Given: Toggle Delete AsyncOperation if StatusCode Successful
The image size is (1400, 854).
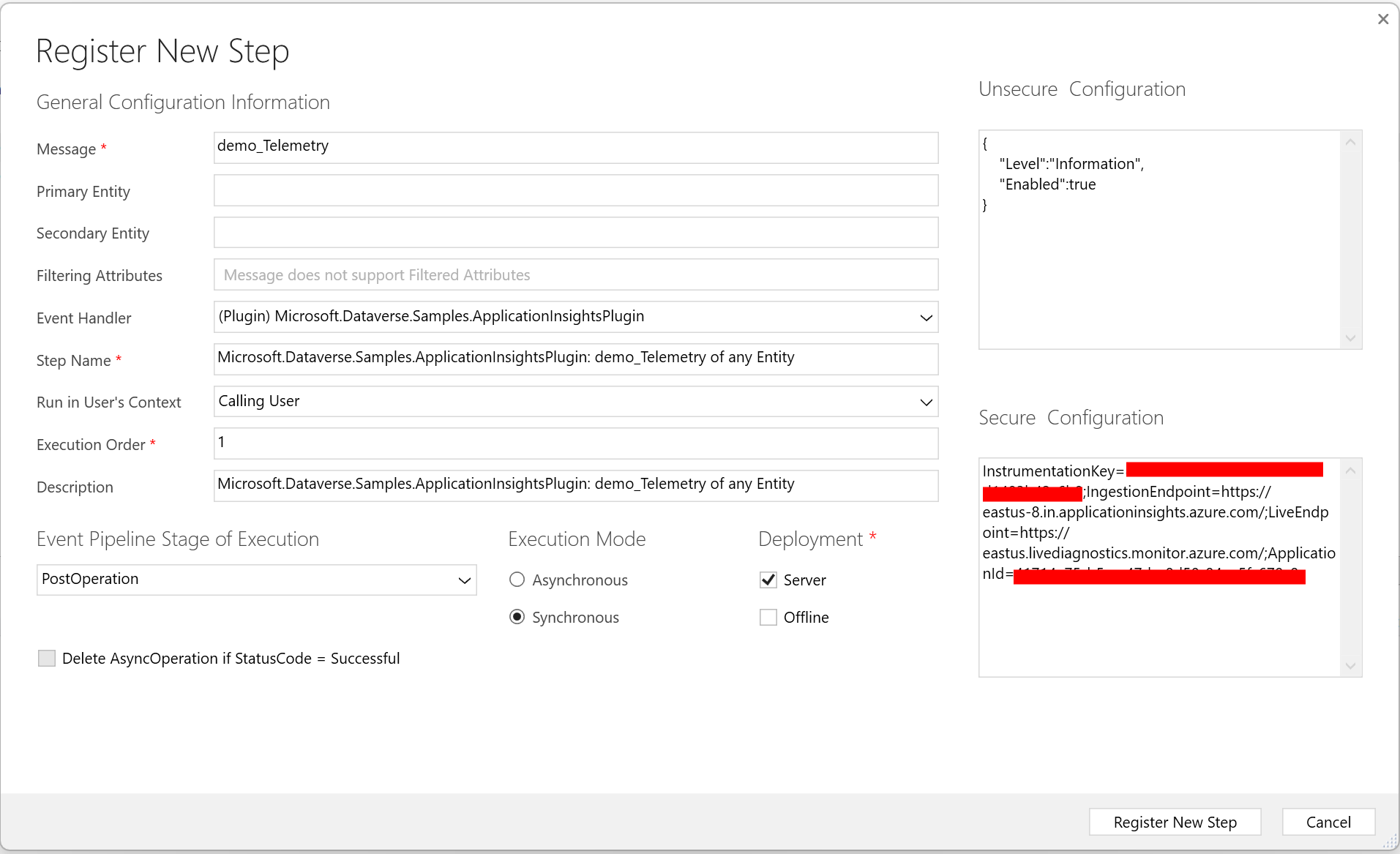Looking at the screenshot, I should click(47, 658).
